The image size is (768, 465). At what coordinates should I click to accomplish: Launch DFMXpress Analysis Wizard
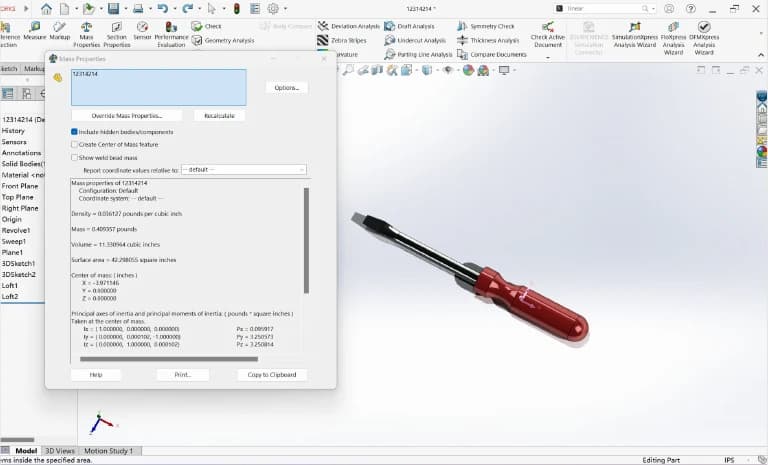[x=704, y=38]
